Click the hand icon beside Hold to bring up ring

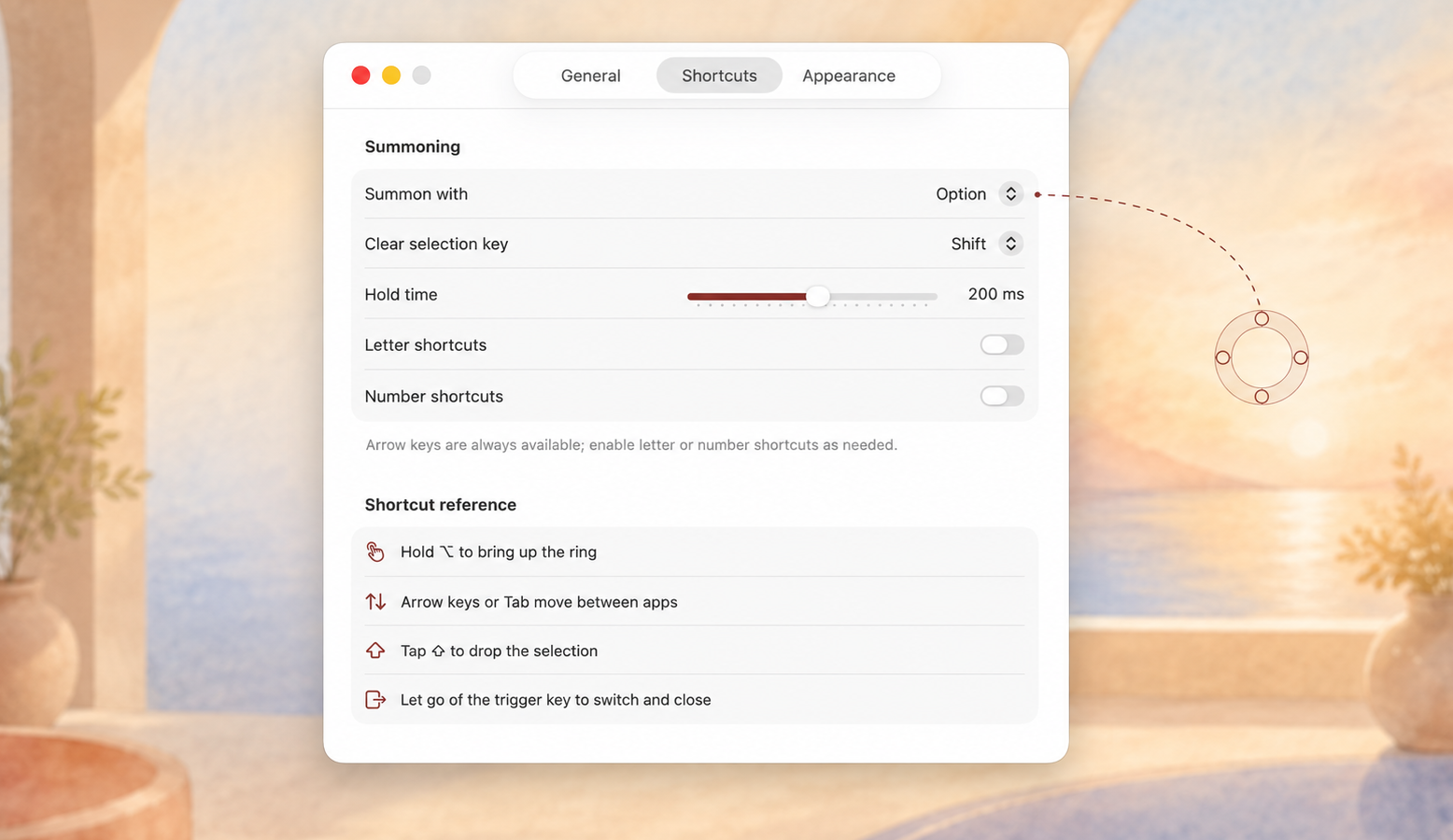pyautogui.click(x=375, y=552)
